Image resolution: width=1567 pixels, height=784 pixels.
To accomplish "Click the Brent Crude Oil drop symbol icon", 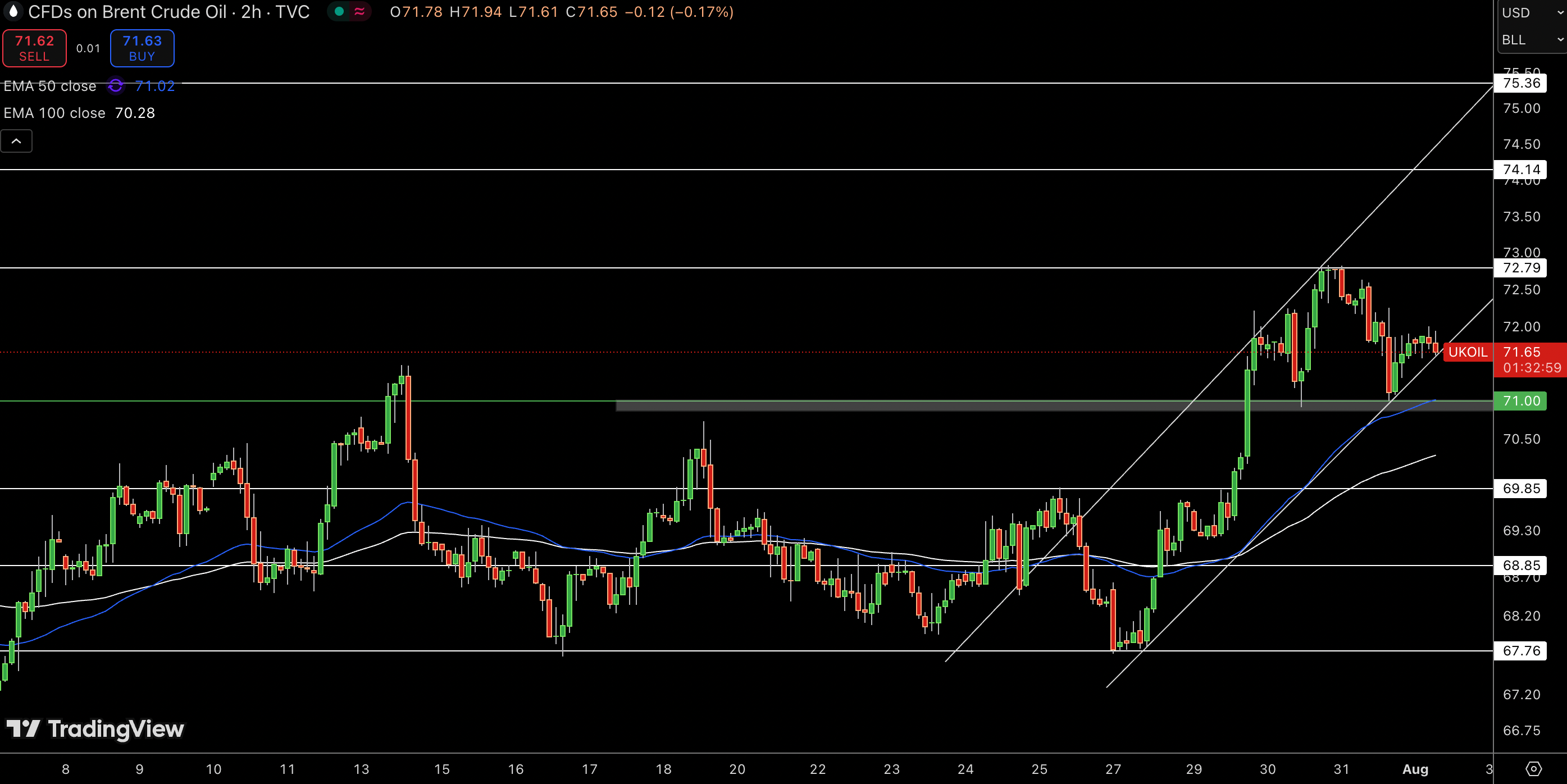I will (13, 12).
